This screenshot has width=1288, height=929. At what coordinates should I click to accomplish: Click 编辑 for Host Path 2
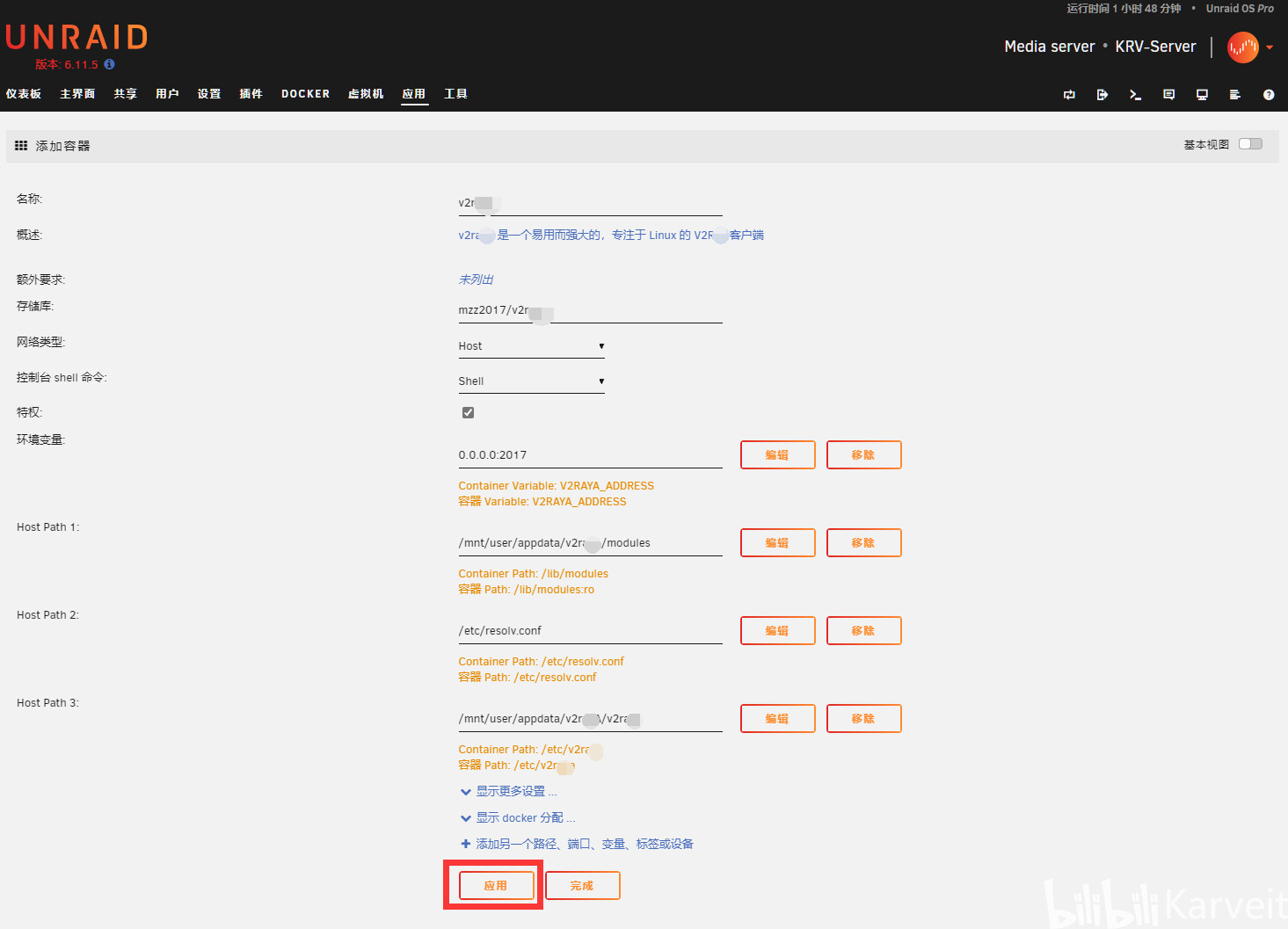click(x=777, y=631)
